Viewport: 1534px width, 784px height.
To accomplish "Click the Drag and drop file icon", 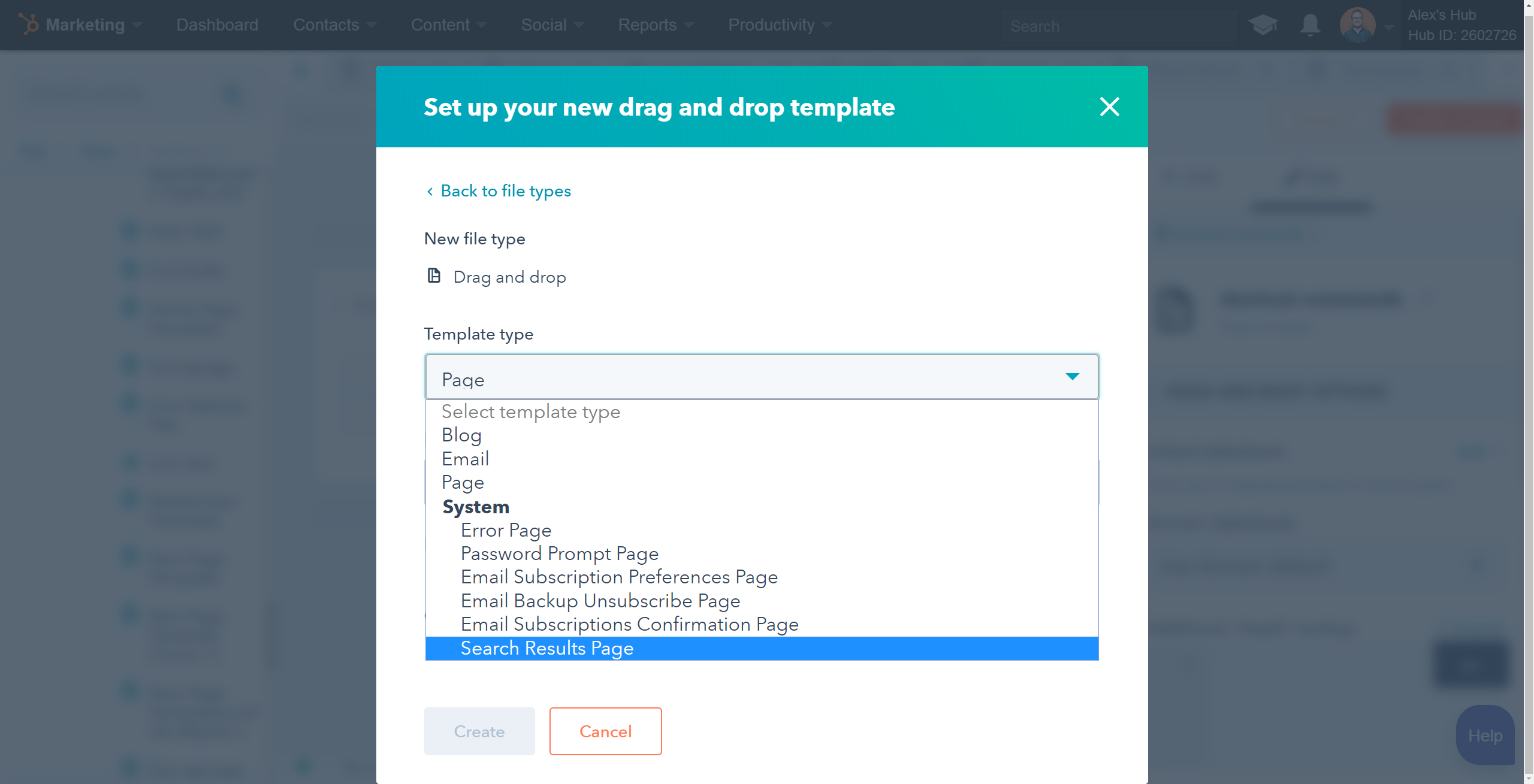I will (x=434, y=276).
